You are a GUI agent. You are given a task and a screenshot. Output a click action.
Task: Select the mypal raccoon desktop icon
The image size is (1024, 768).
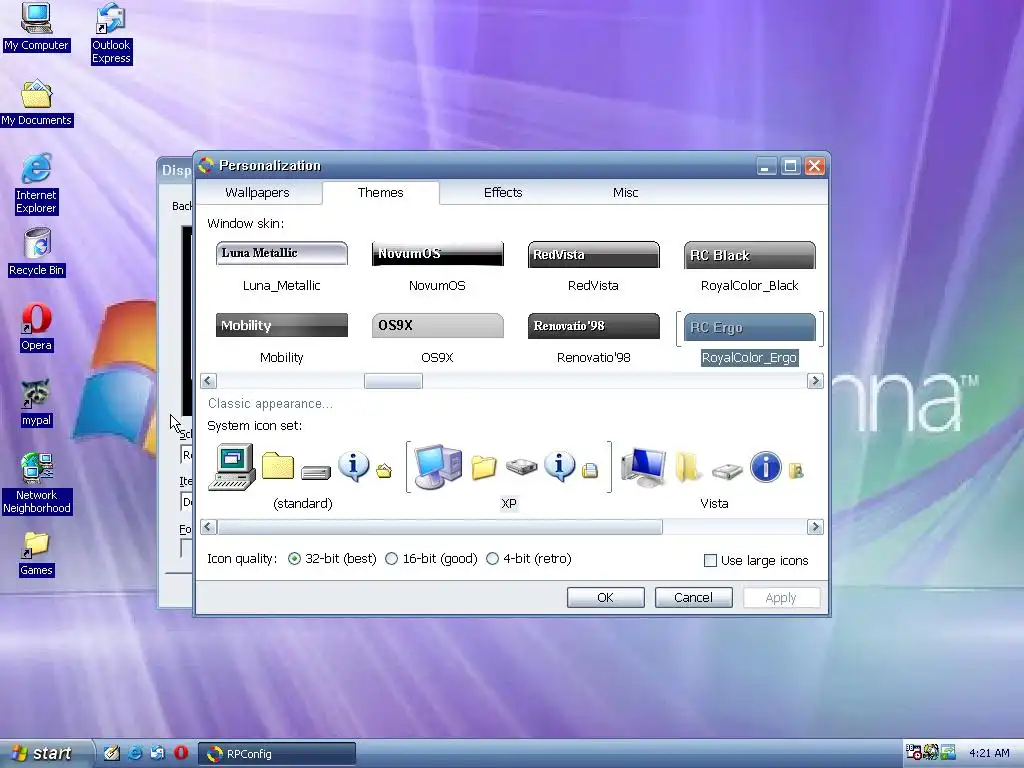(x=37, y=402)
